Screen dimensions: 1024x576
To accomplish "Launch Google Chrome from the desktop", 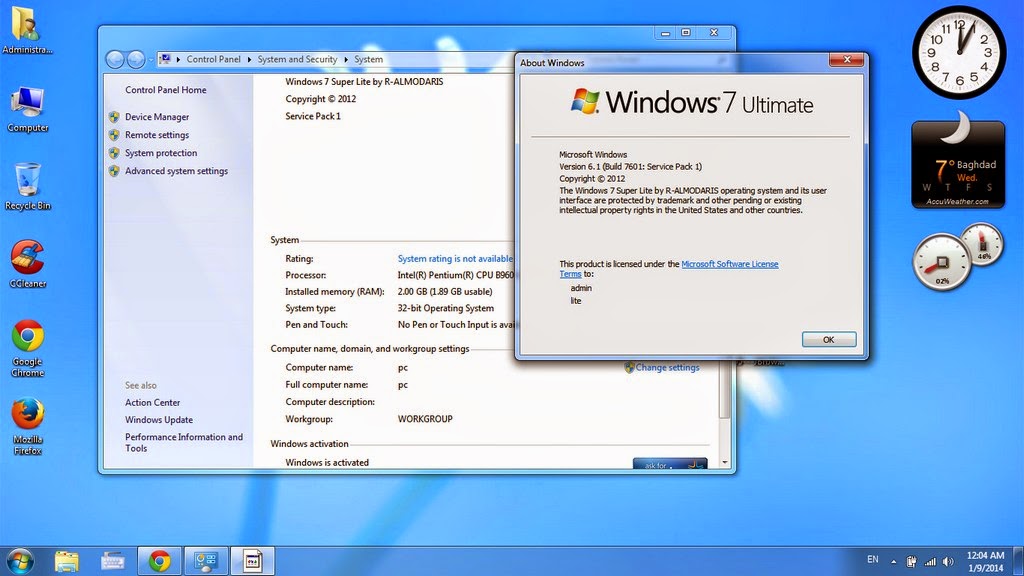I will pyautogui.click(x=27, y=348).
